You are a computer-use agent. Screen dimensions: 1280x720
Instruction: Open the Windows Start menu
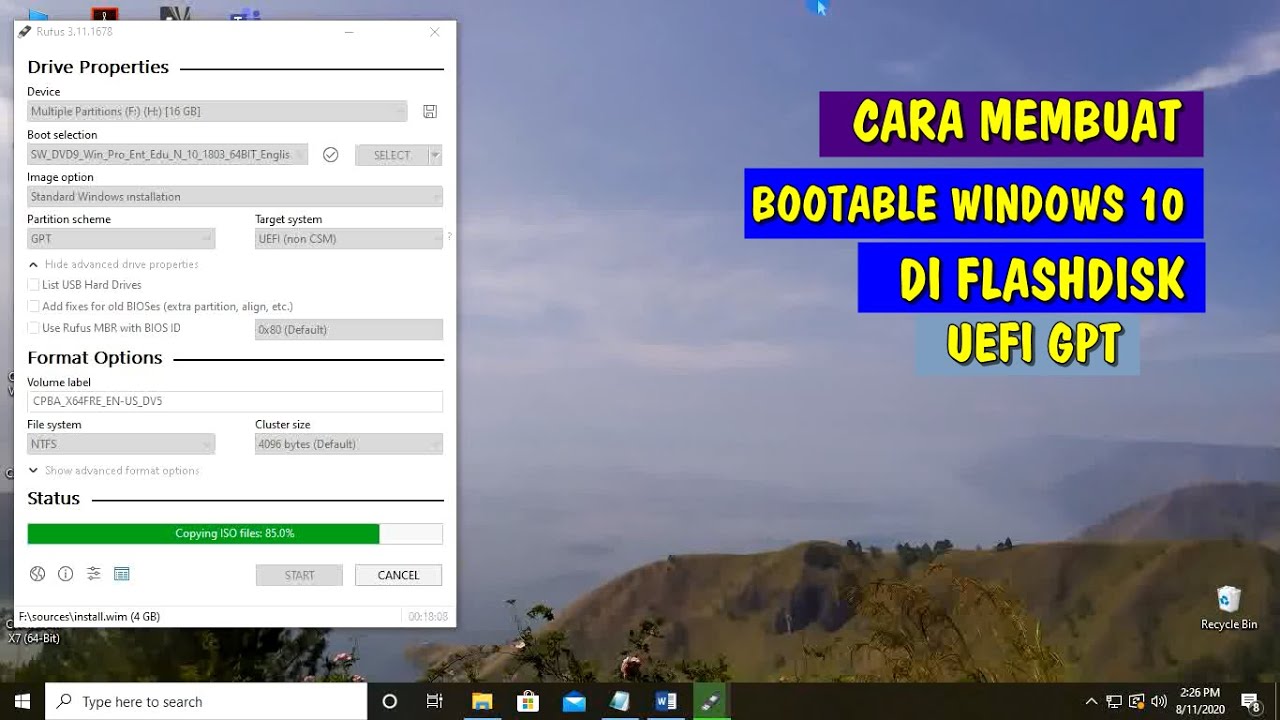(x=22, y=701)
